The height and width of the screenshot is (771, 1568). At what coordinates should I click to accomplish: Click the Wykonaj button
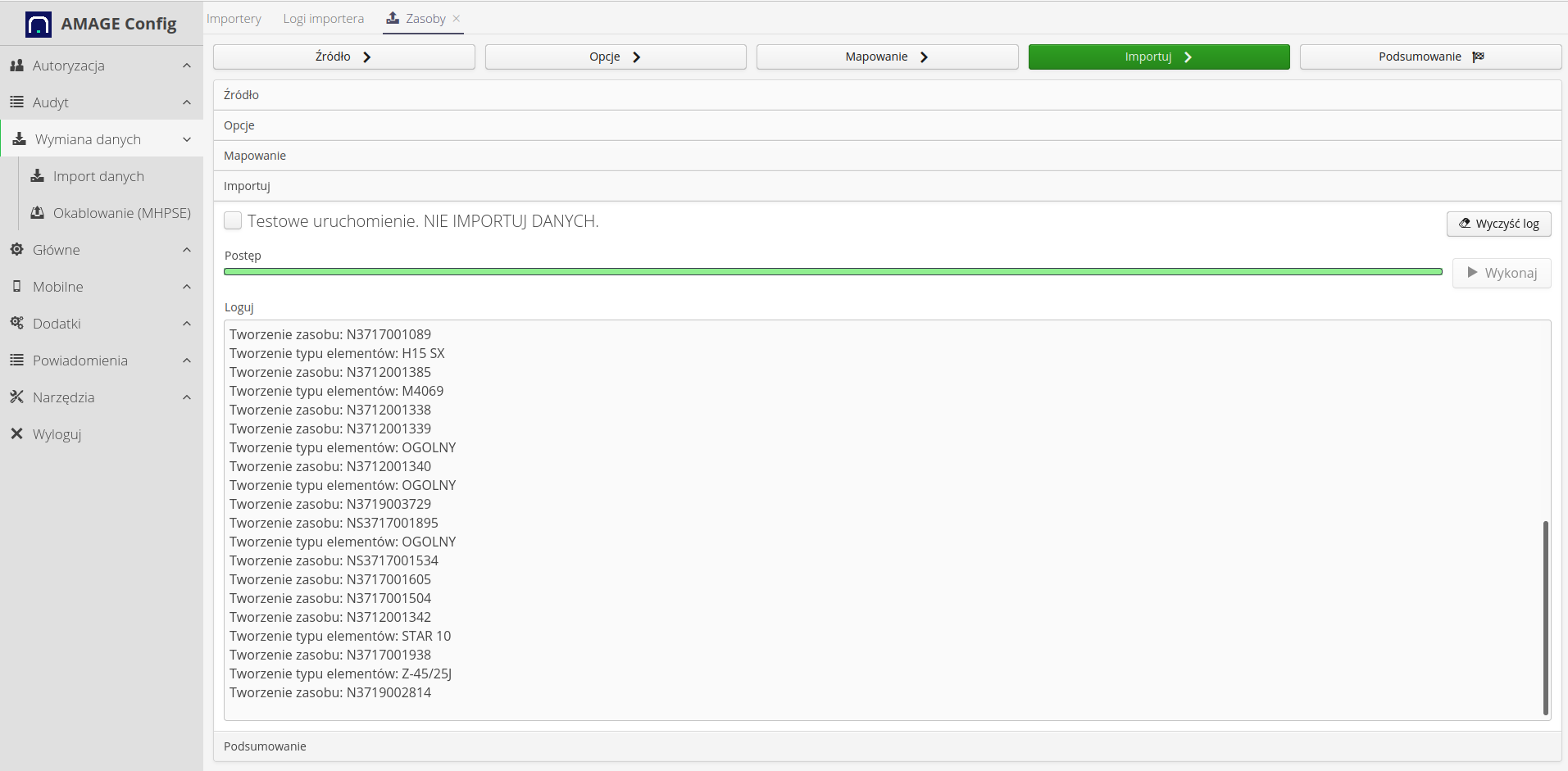point(1501,273)
